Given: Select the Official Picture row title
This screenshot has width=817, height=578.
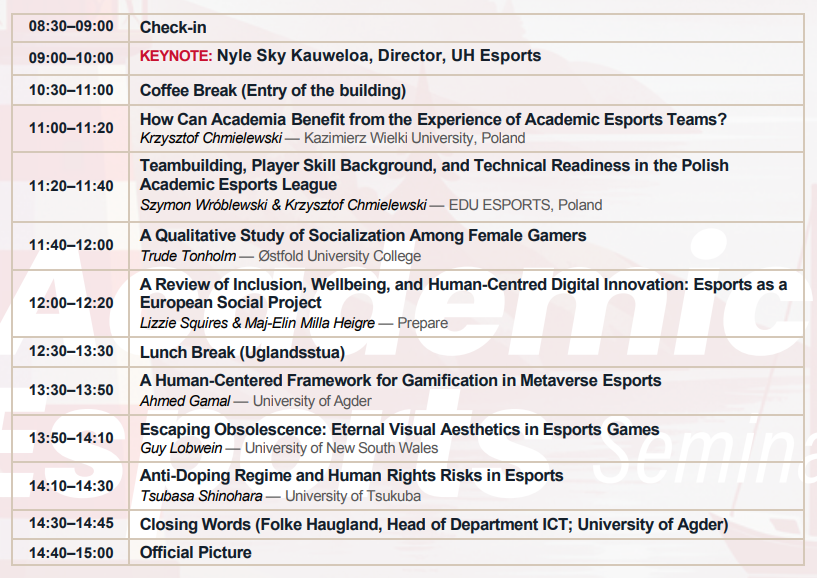Looking at the screenshot, I should click(x=195, y=552).
